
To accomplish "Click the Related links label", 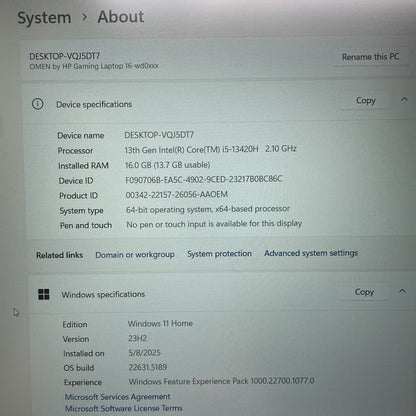I will pos(59,255).
